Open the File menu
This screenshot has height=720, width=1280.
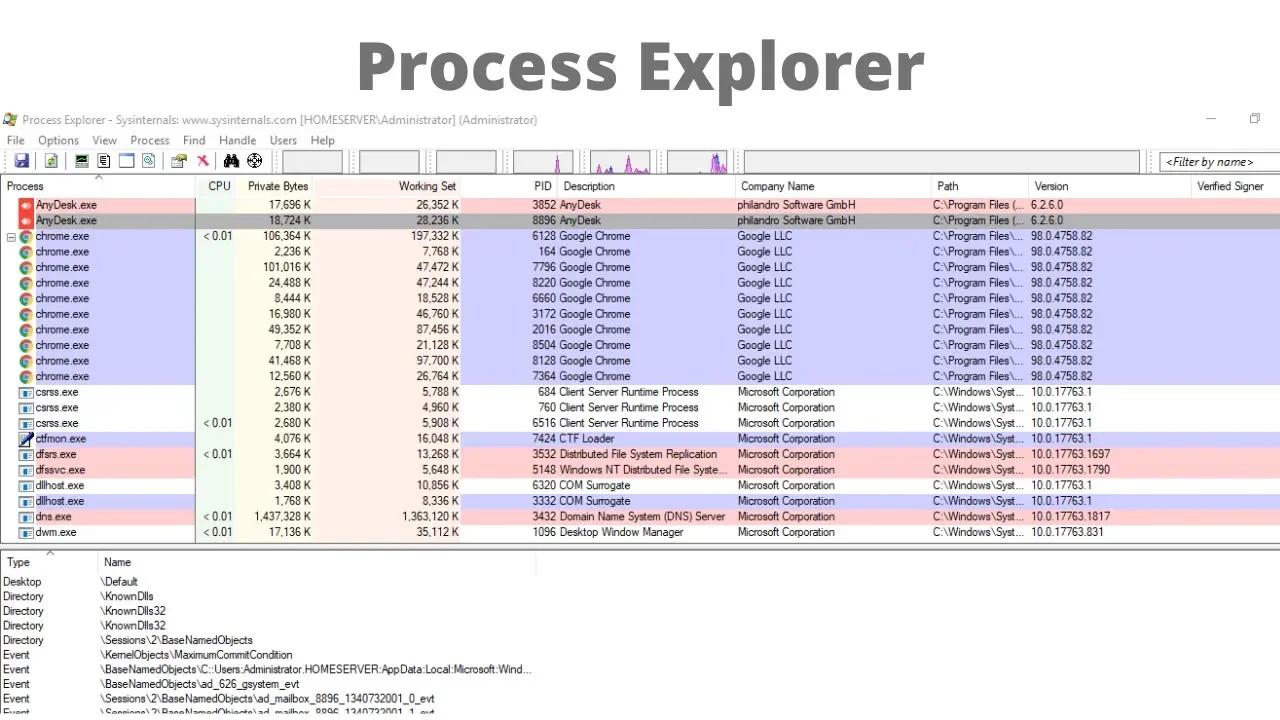click(x=16, y=140)
